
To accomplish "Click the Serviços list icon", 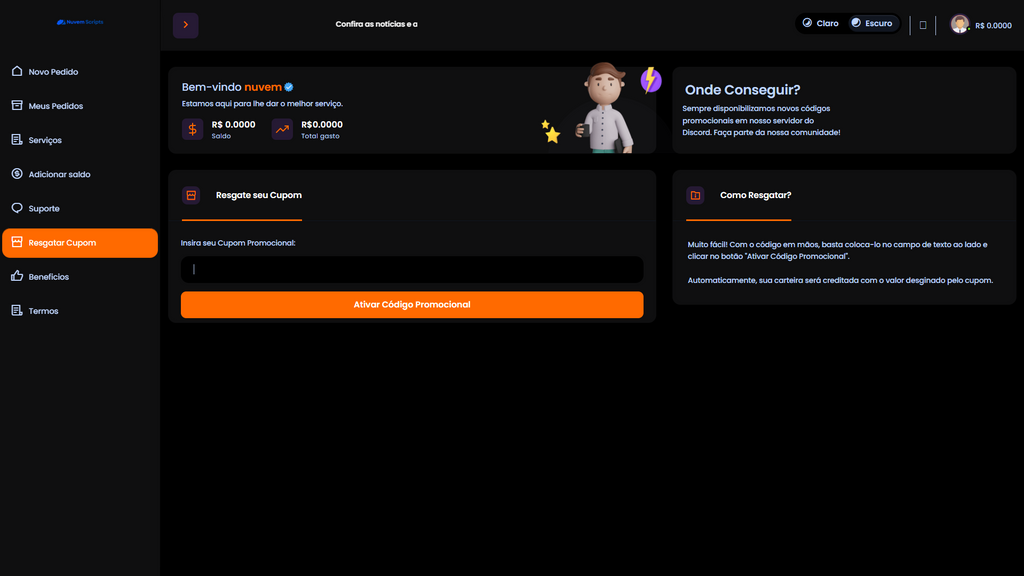I will tap(17, 140).
